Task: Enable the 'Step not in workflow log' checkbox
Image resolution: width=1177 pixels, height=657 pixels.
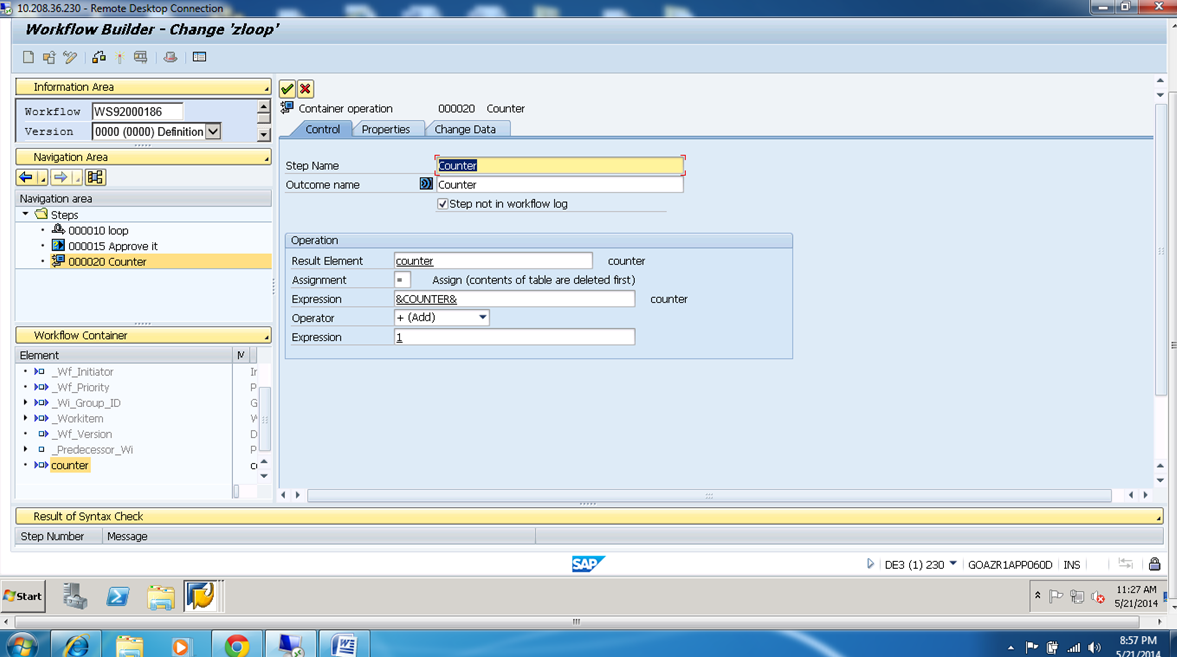Action: 442,203
